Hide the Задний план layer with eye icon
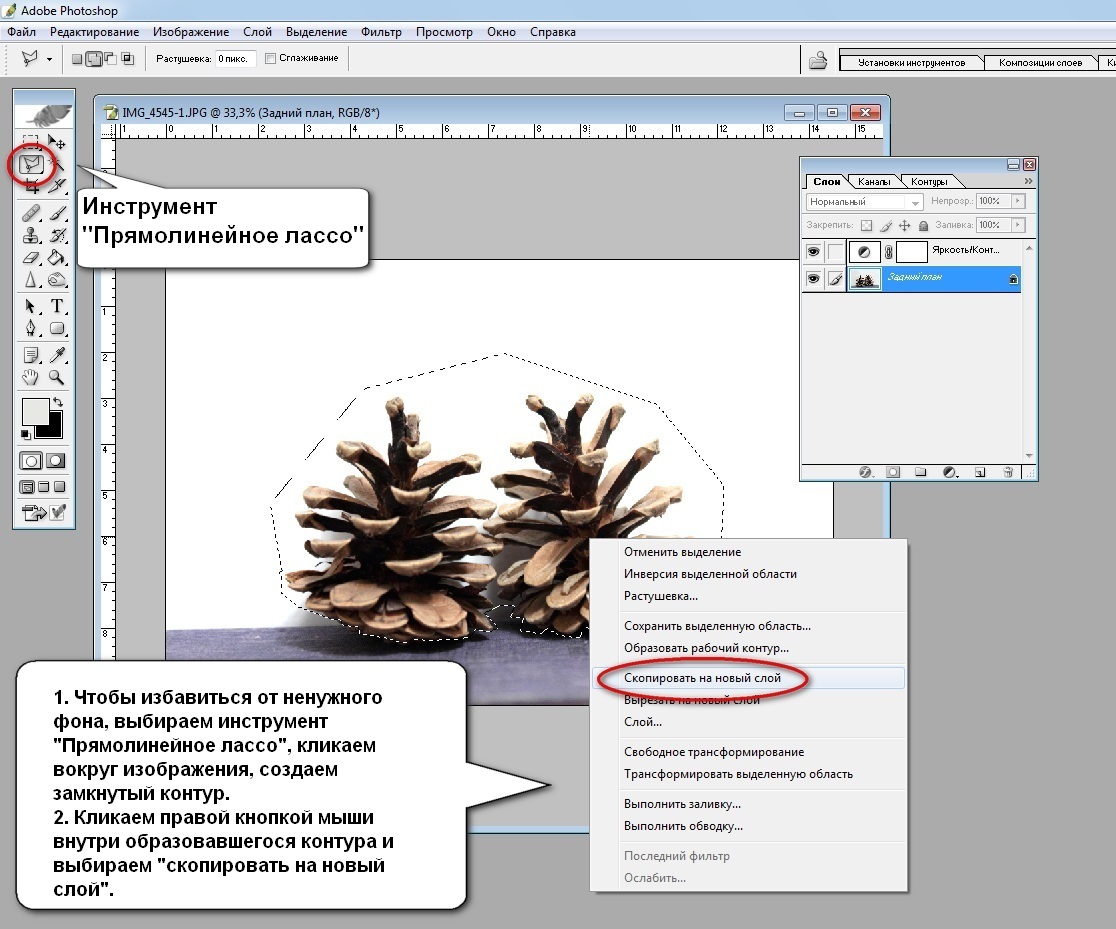1116x929 pixels. 813,278
